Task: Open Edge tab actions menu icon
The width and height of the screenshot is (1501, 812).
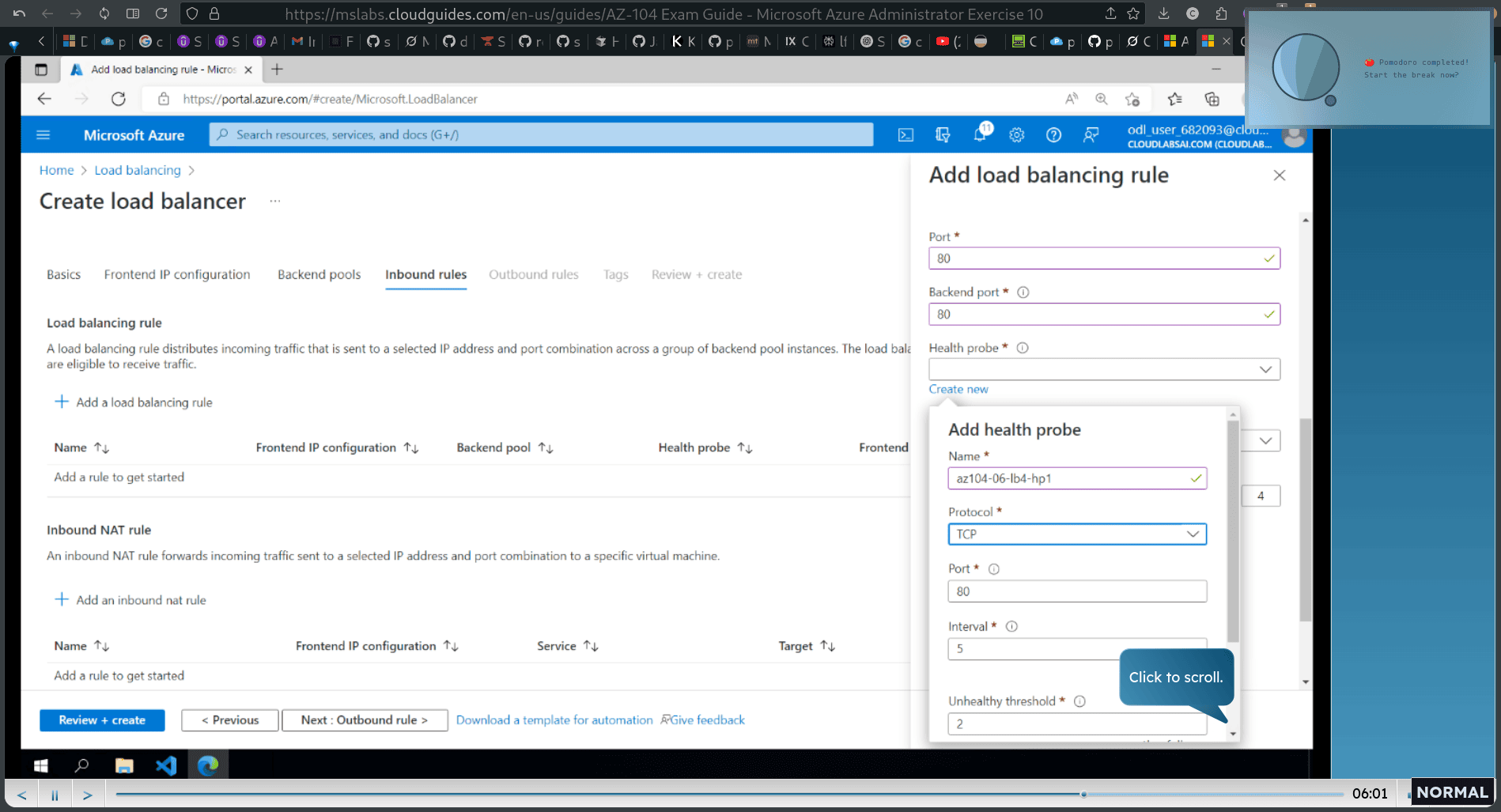Action: point(41,70)
